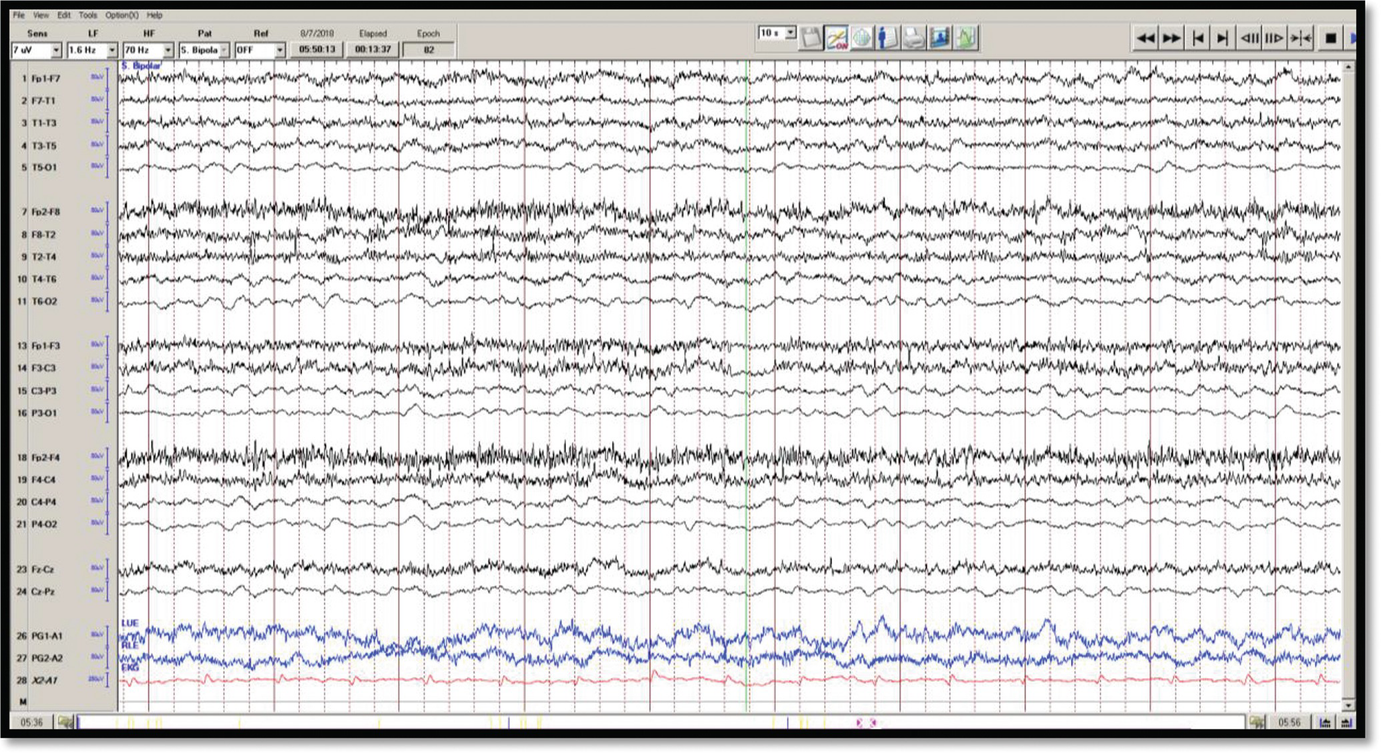Click the 05:56 end time box
This screenshot has width=1382, height=755.
click(1290, 722)
